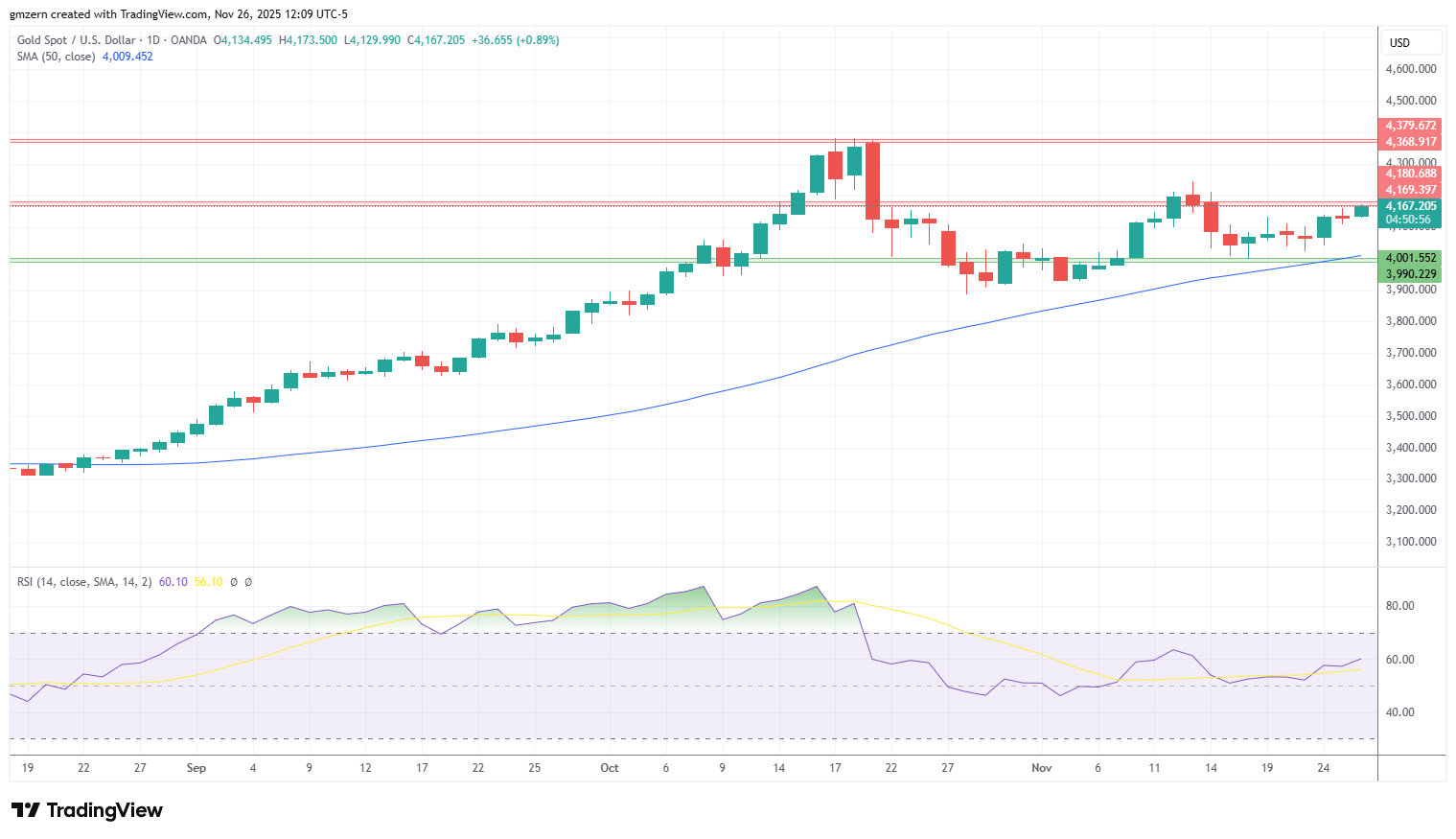Click the Sep label on the time axis

196,768
